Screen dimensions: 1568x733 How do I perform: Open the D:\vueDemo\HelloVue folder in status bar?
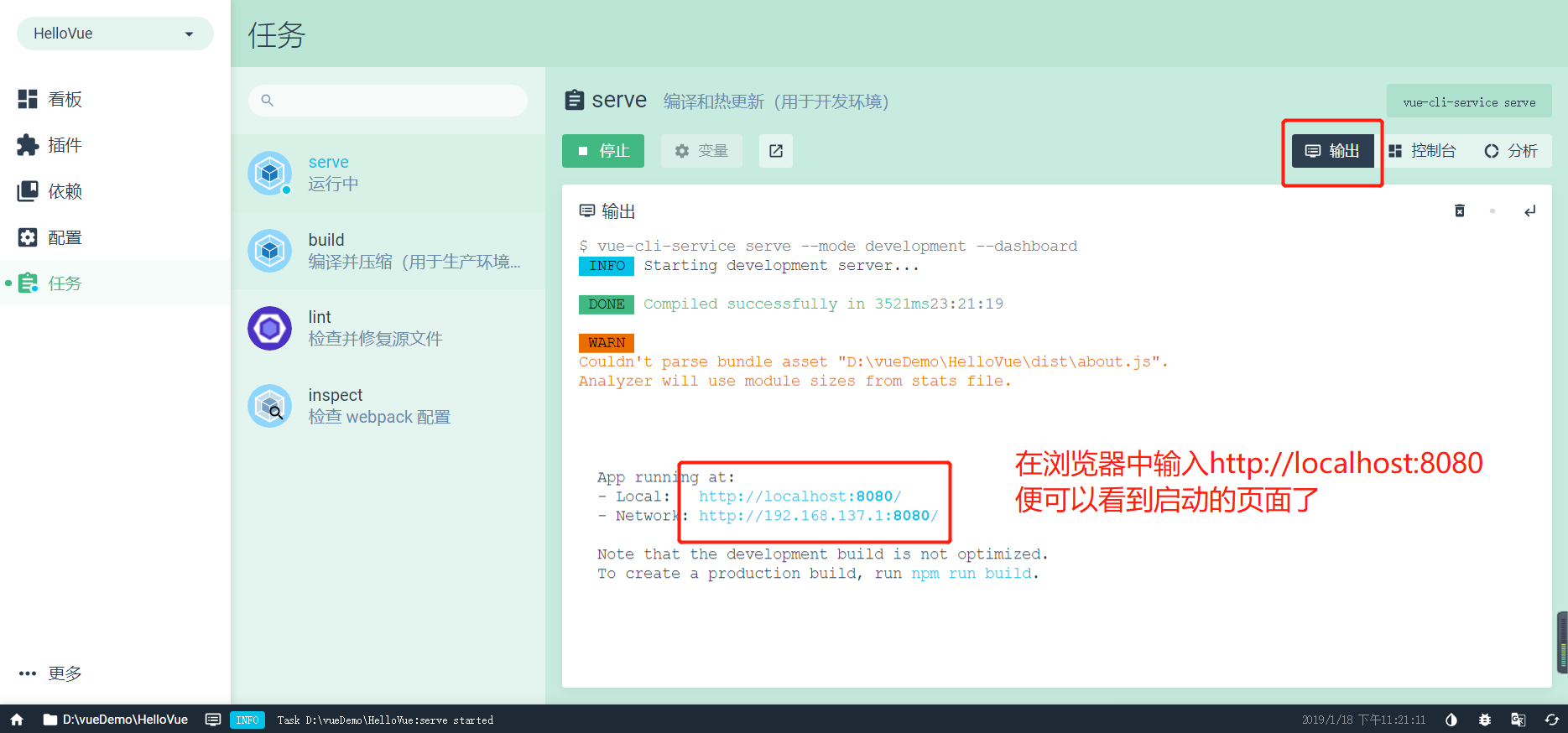click(116, 720)
